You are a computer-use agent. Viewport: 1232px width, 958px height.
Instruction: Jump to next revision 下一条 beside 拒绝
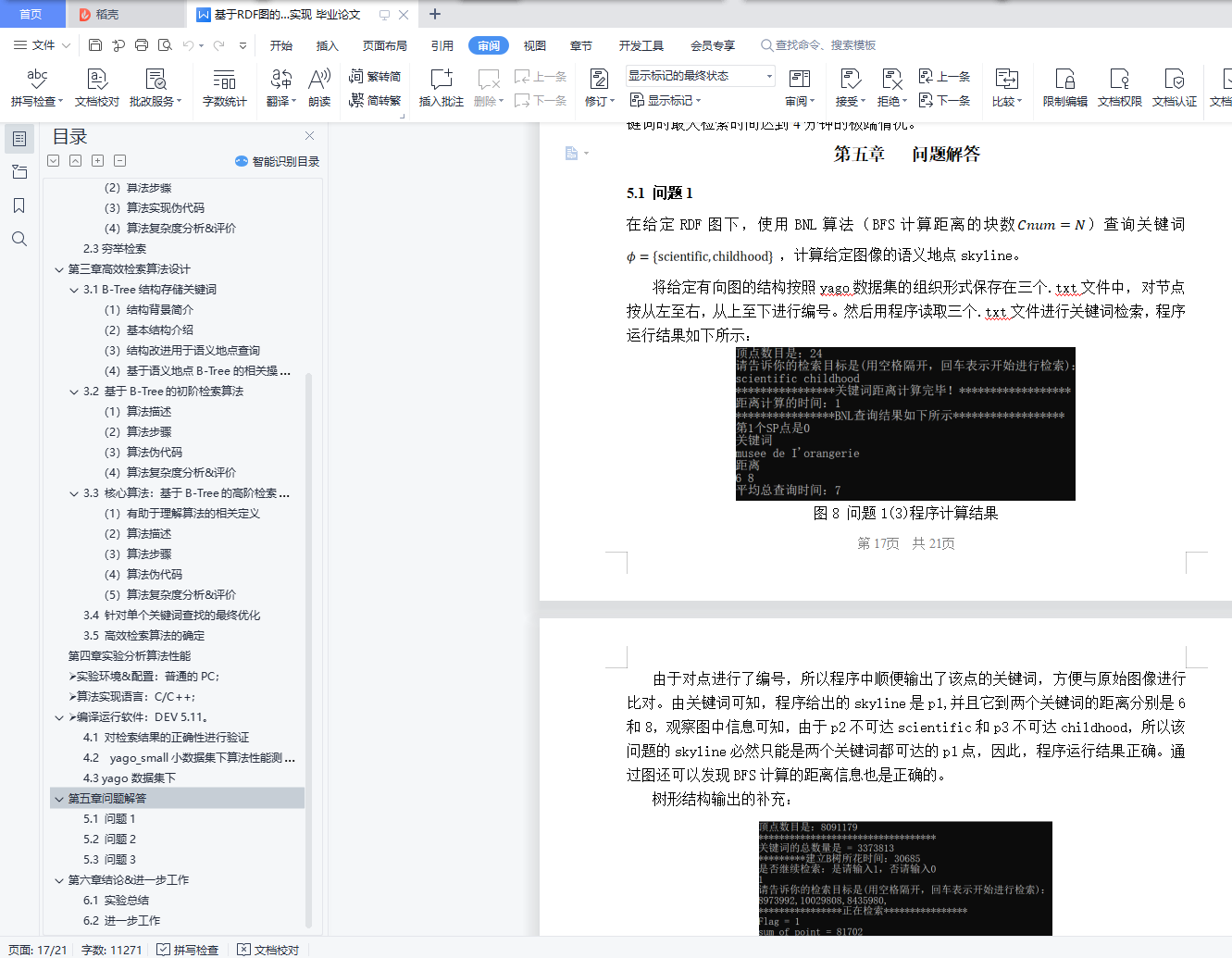pyautogui.click(x=945, y=100)
